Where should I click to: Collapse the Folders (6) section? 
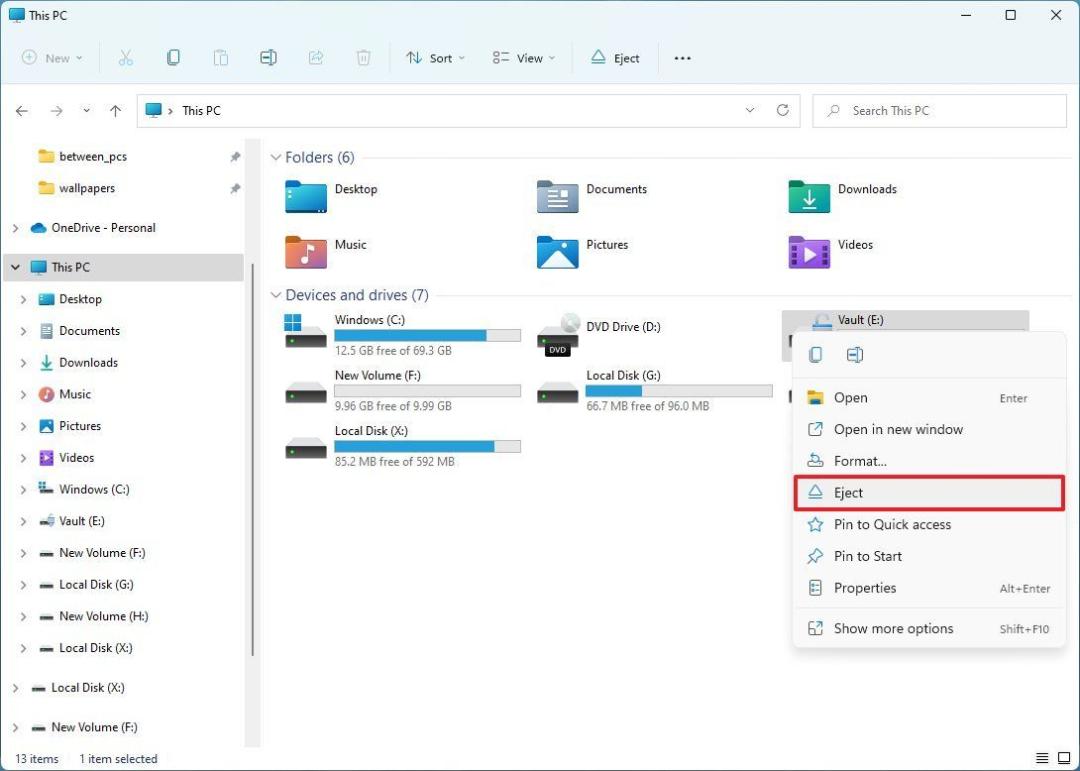click(276, 158)
